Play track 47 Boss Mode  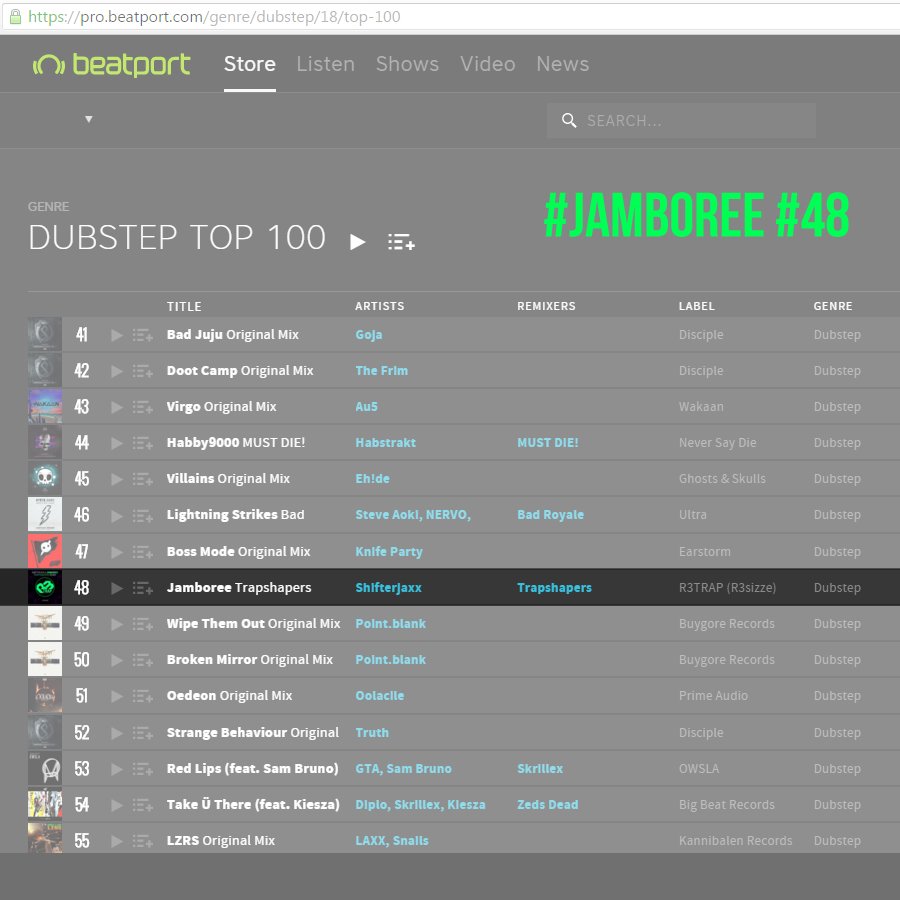pyautogui.click(x=117, y=552)
